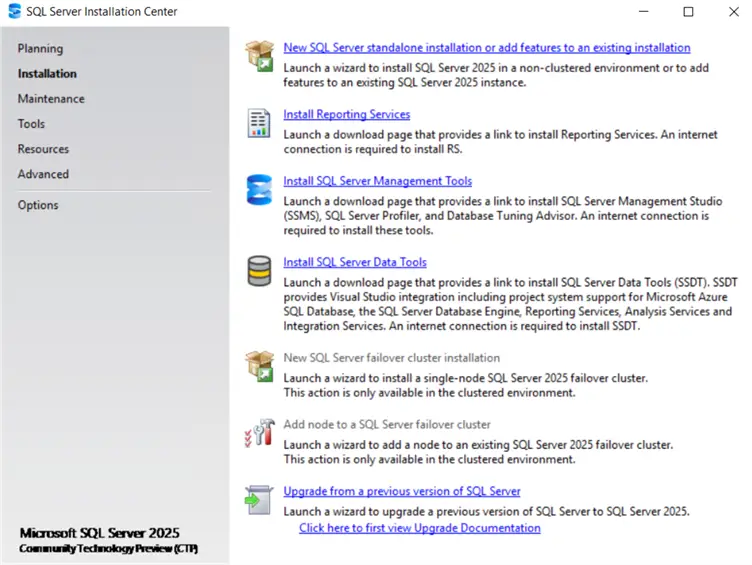Open the Advanced section
752x565 pixels.
tap(43, 174)
